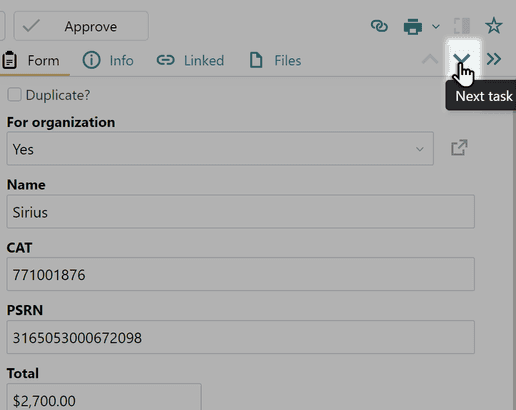Go to previous task up arrow
The image size is (516, 410).
(430, 59)
